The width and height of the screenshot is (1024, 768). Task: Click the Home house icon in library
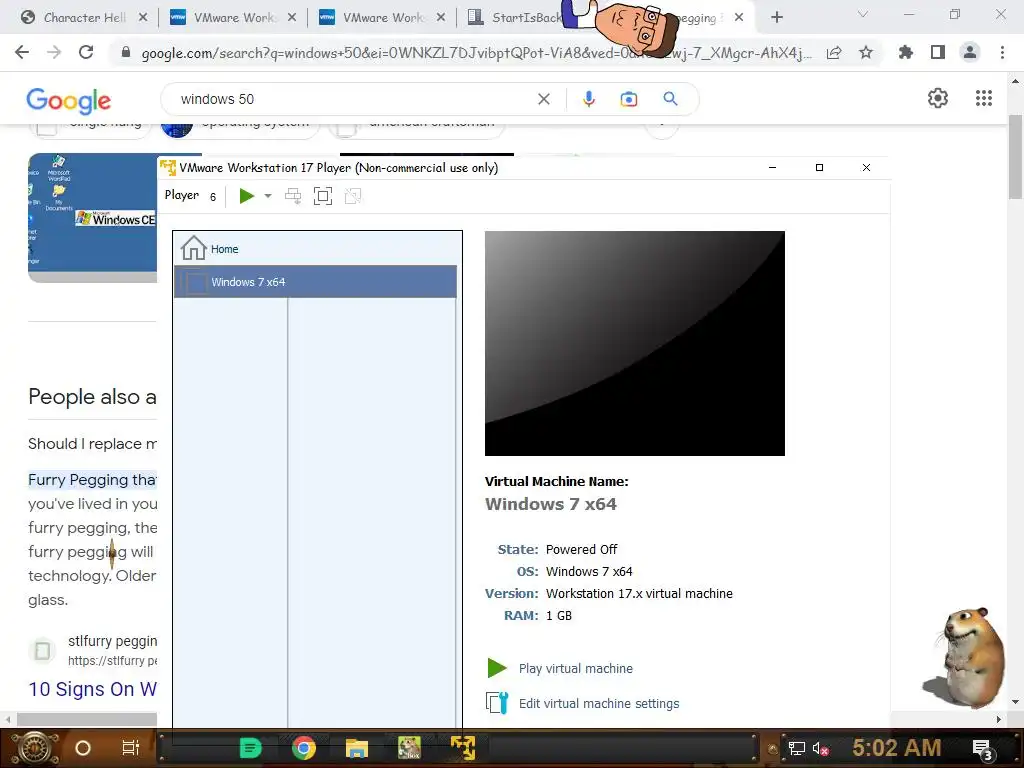(x=193, y=248)
